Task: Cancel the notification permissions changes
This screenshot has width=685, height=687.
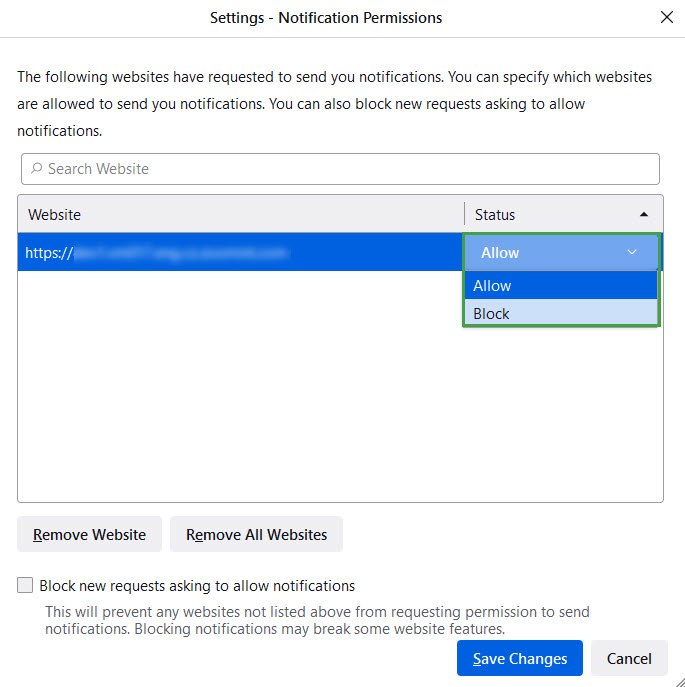Action: pyautogui.click(x=629, y=658)
